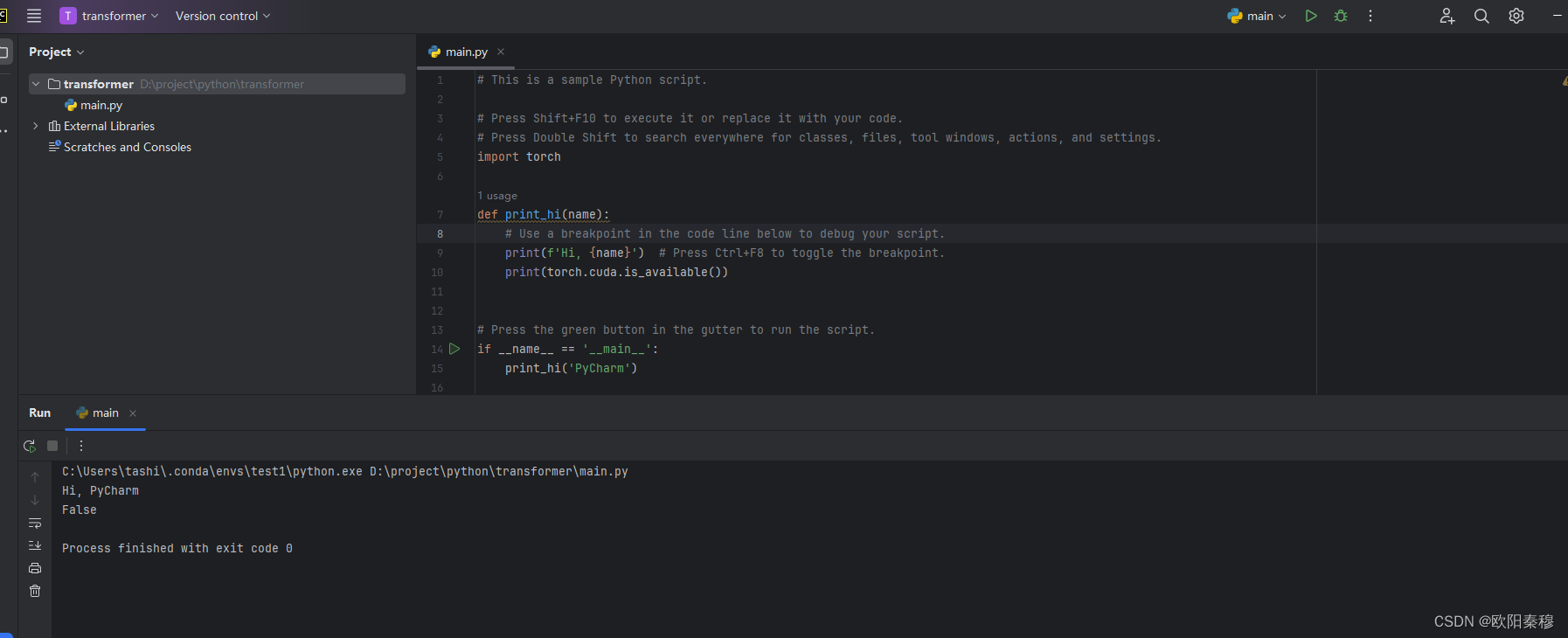Click the '1 usage' hint above print_hi
1568x638 pixels.
pyautogui.click(x=497, y=196)
